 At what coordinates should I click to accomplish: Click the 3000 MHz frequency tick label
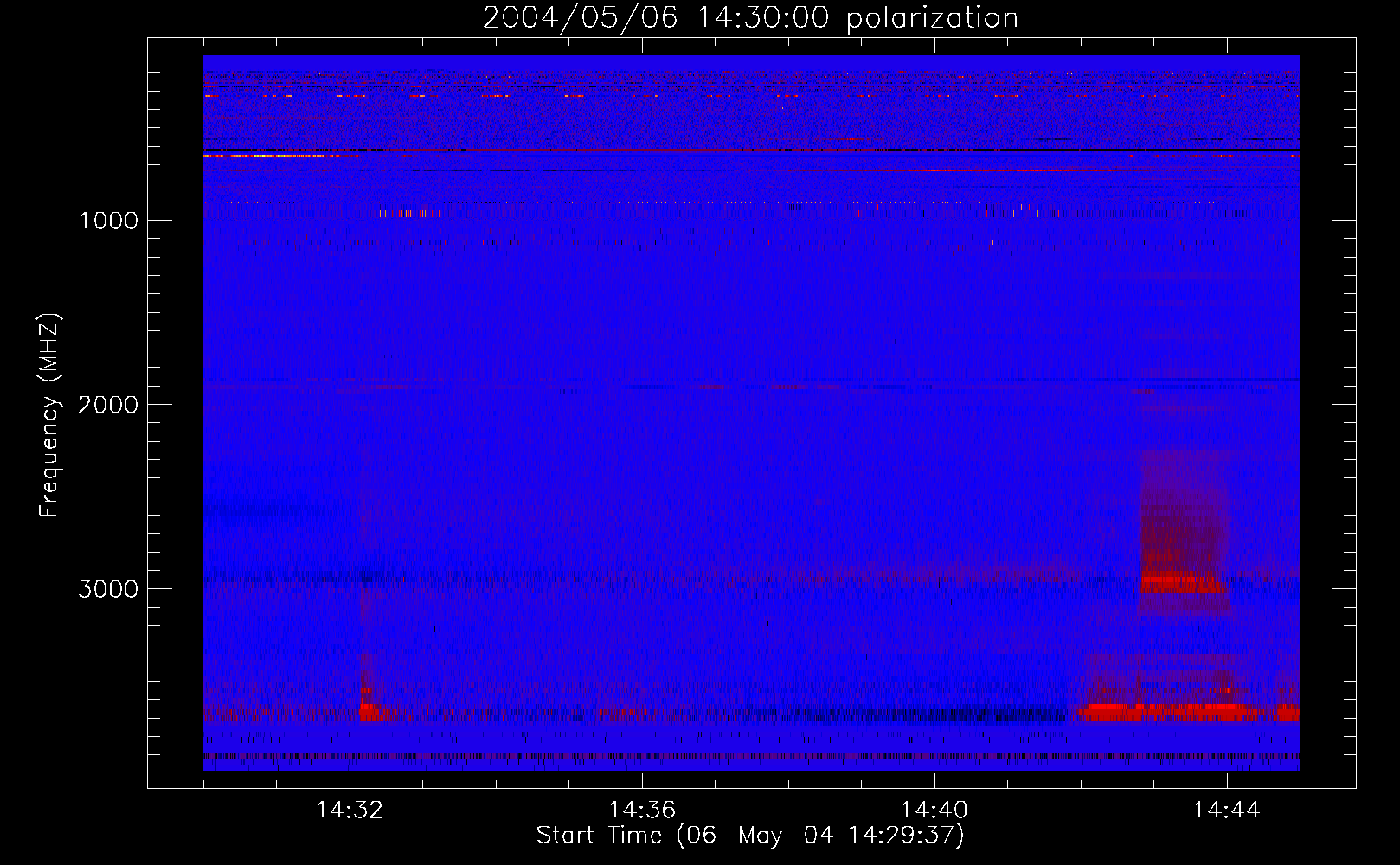click(x=108, y=589)
